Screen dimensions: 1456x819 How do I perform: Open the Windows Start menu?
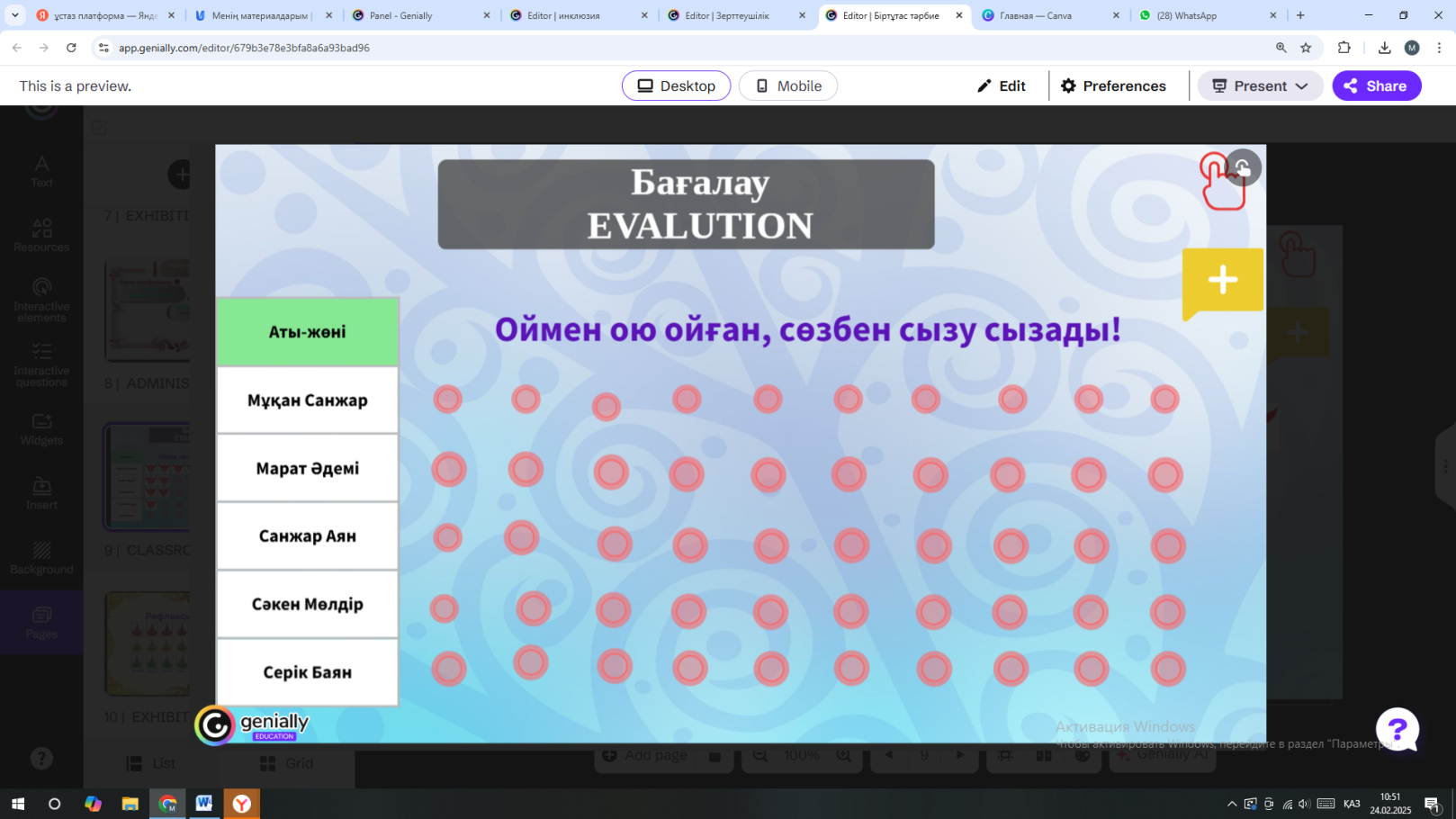click(x=18, y=804)
